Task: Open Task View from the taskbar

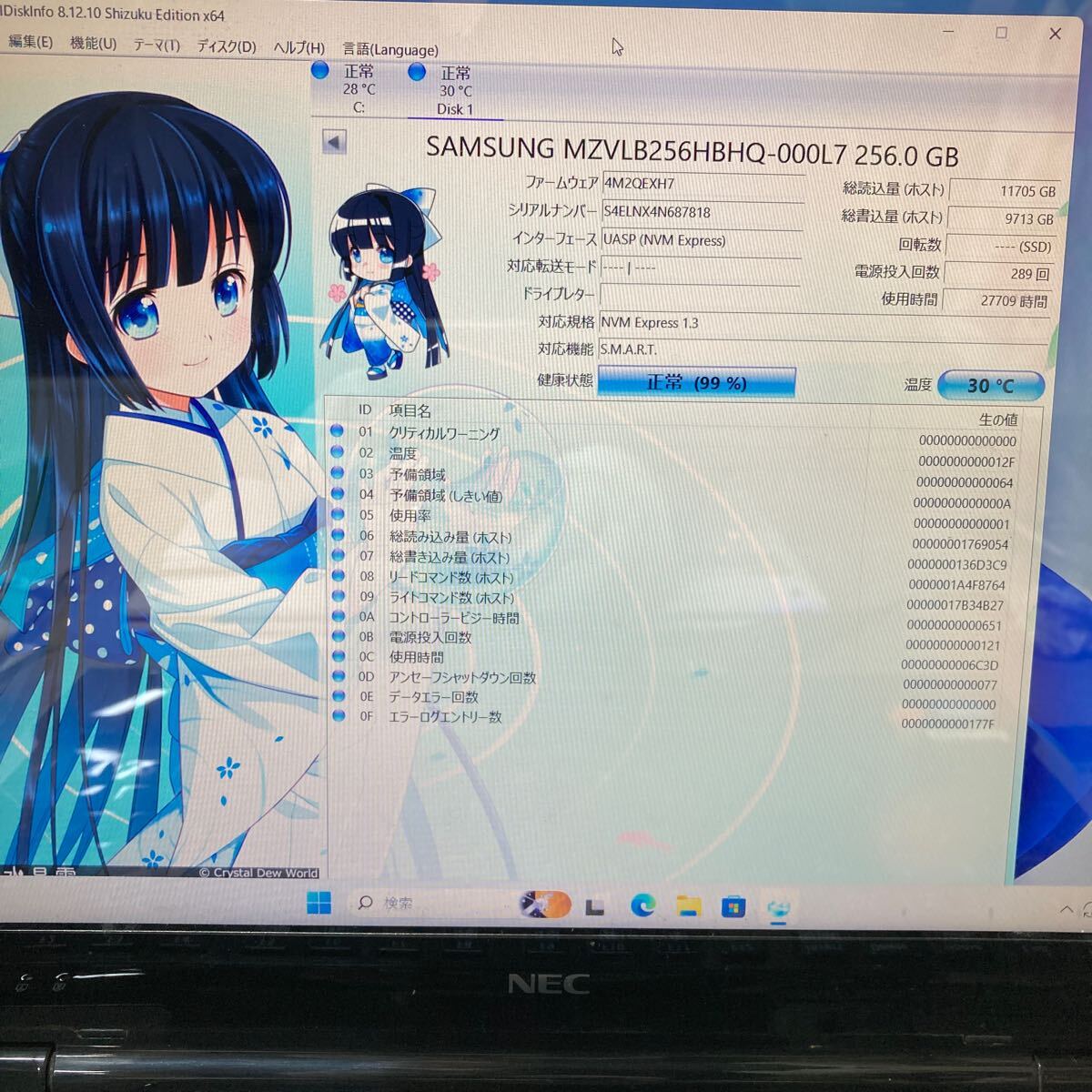Action: tap(595, 906)
